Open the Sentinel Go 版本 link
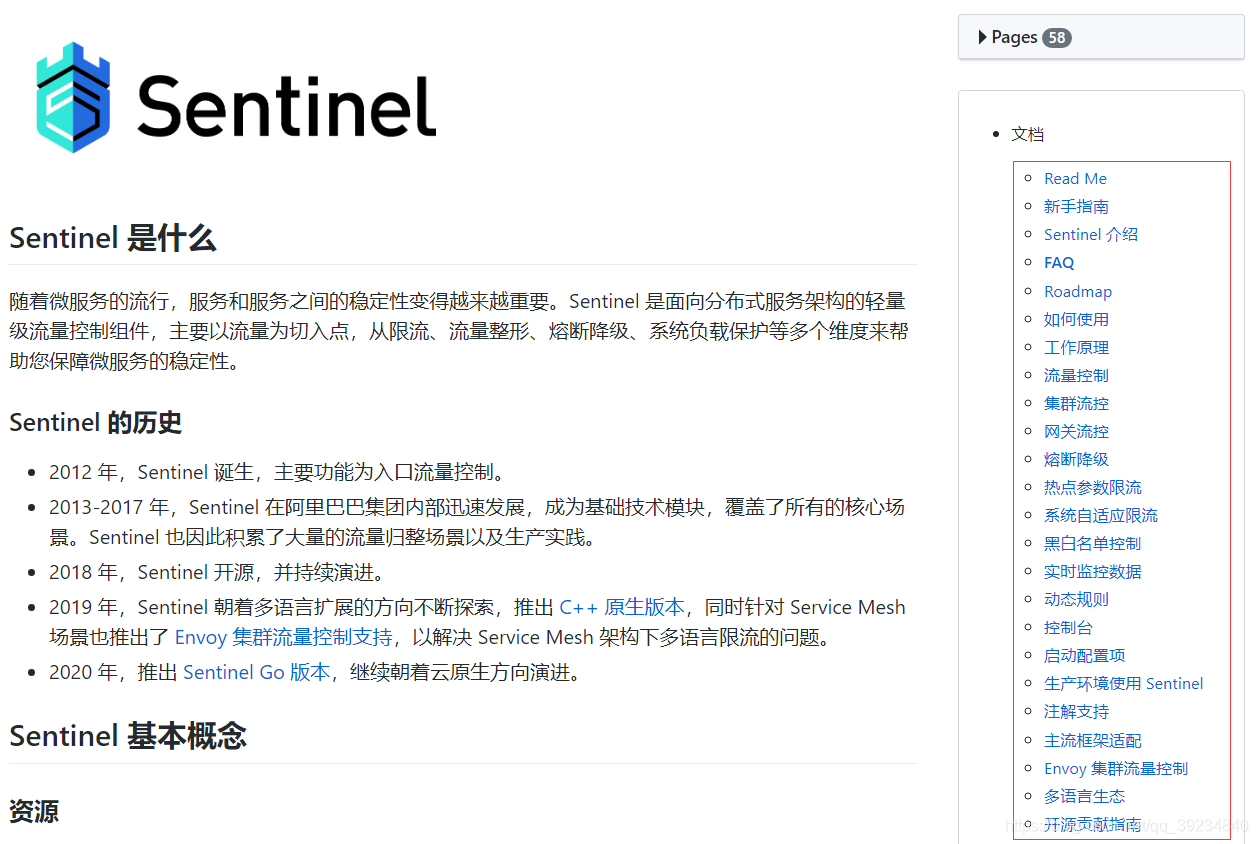 click(x=256, y=672)
